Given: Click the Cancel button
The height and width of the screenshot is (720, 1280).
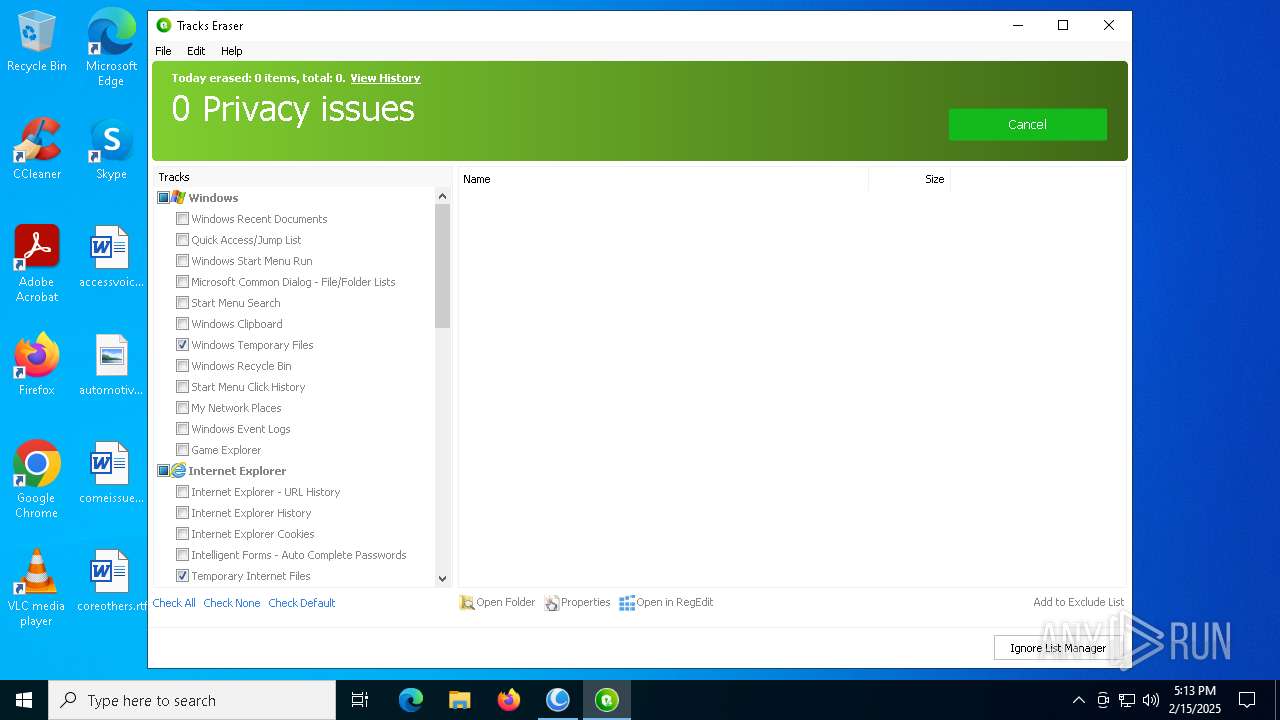Looking at the screenshot, I should point(1027,124).
